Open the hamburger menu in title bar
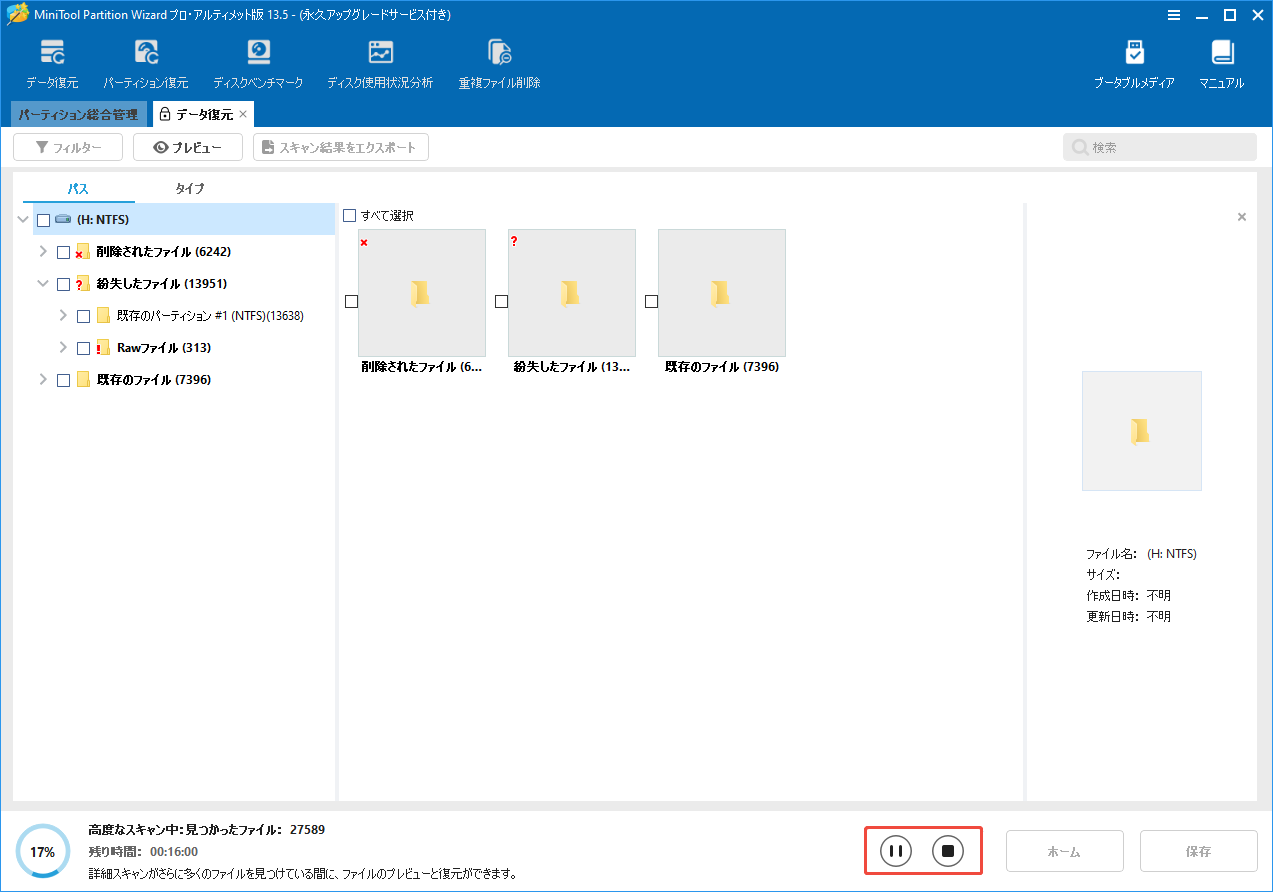The width and height of the screenshot is (1273, 892). pos(1172,15)
